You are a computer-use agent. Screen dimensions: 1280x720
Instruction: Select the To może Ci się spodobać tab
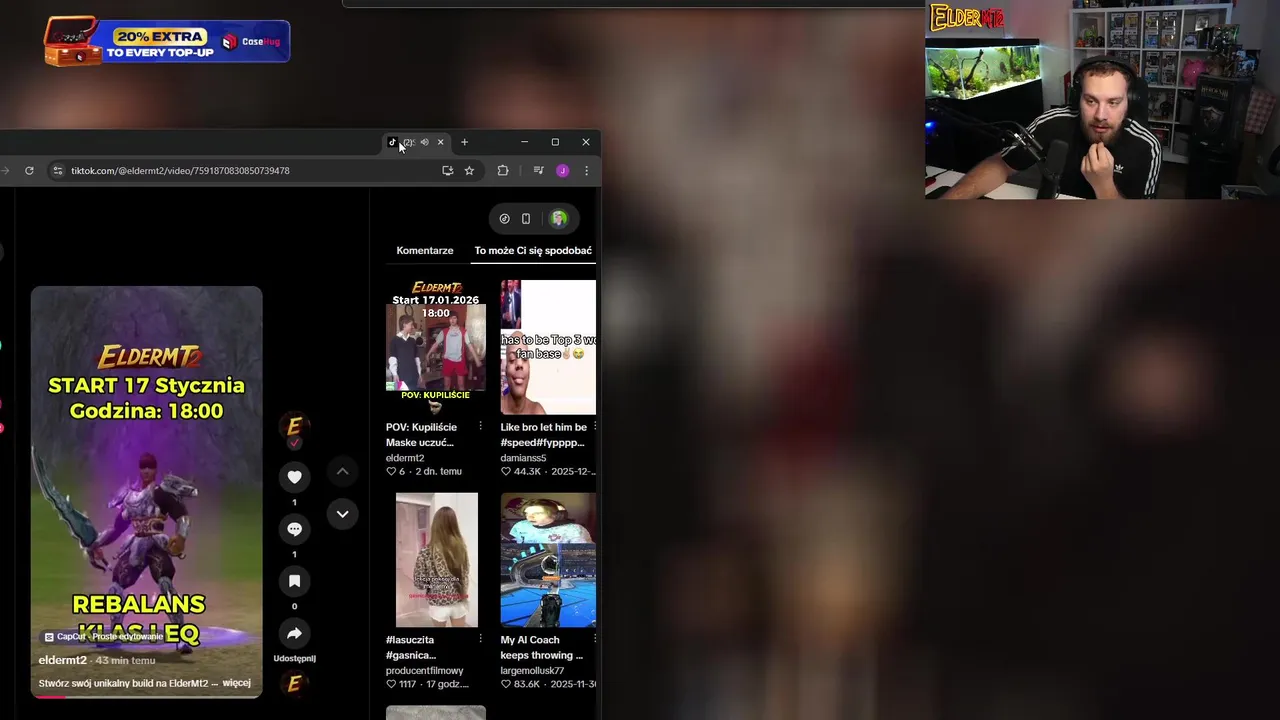(533, 251)
